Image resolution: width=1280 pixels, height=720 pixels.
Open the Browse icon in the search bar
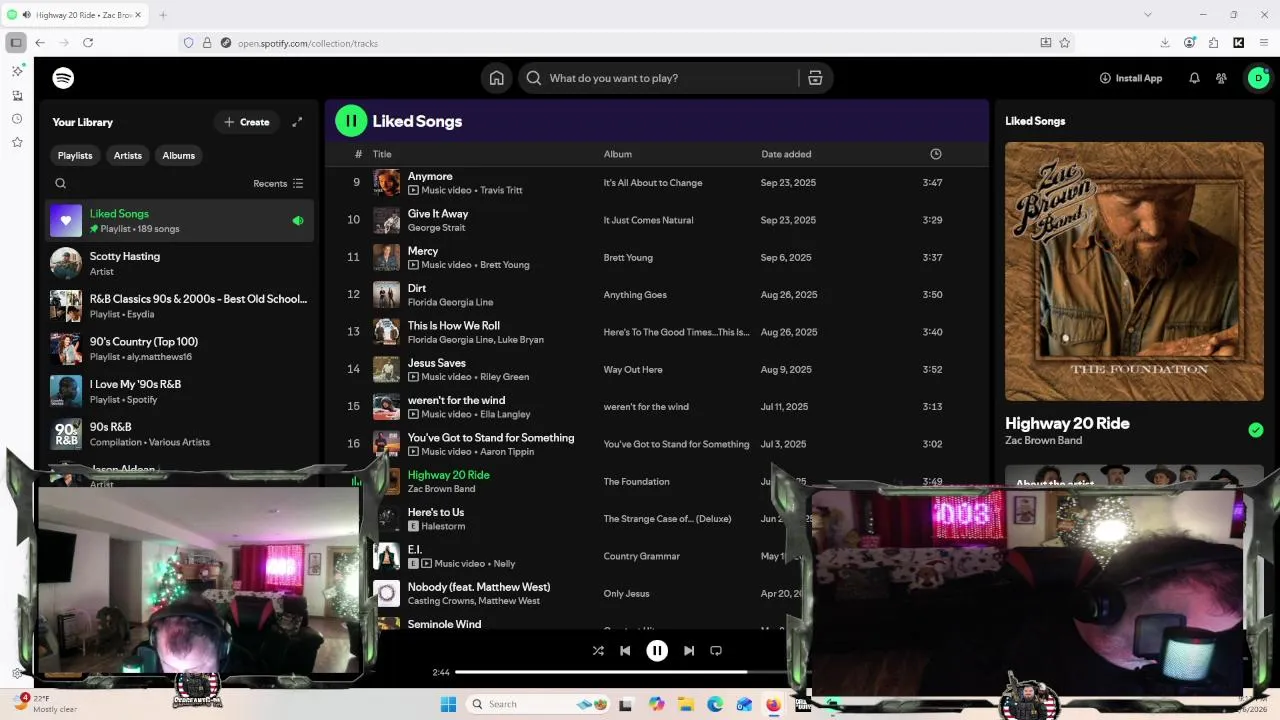(x=815, y=78)
